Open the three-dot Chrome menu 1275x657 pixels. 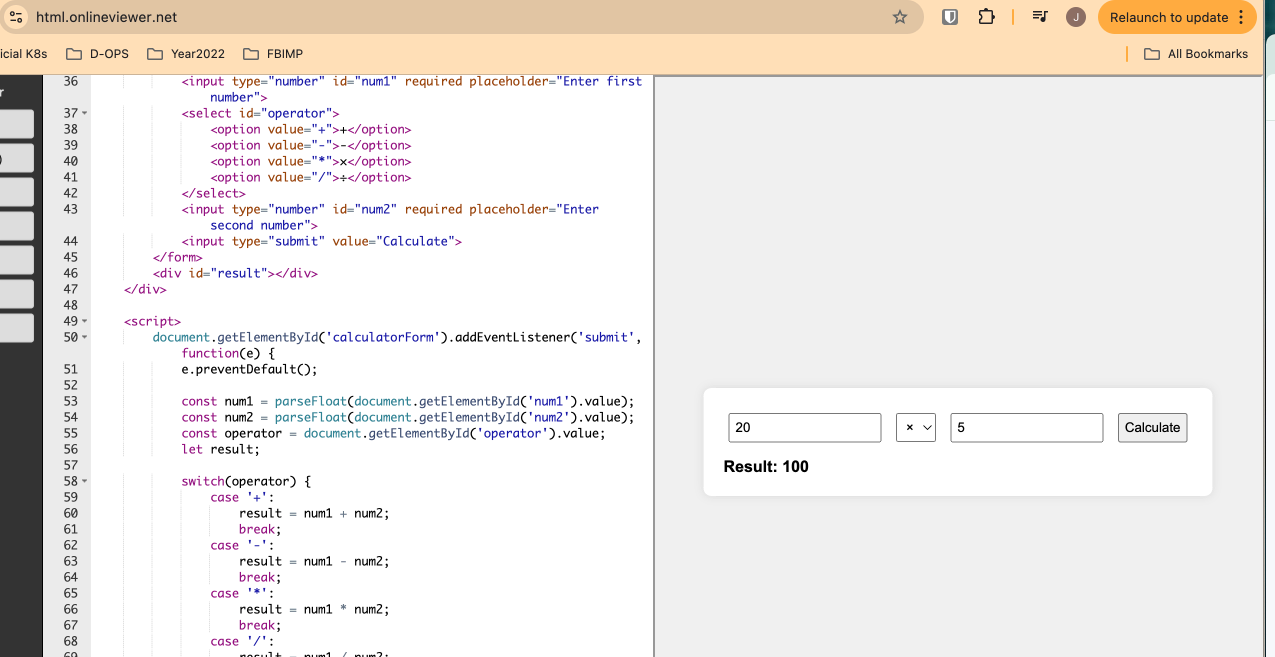tap(1241, 17)
